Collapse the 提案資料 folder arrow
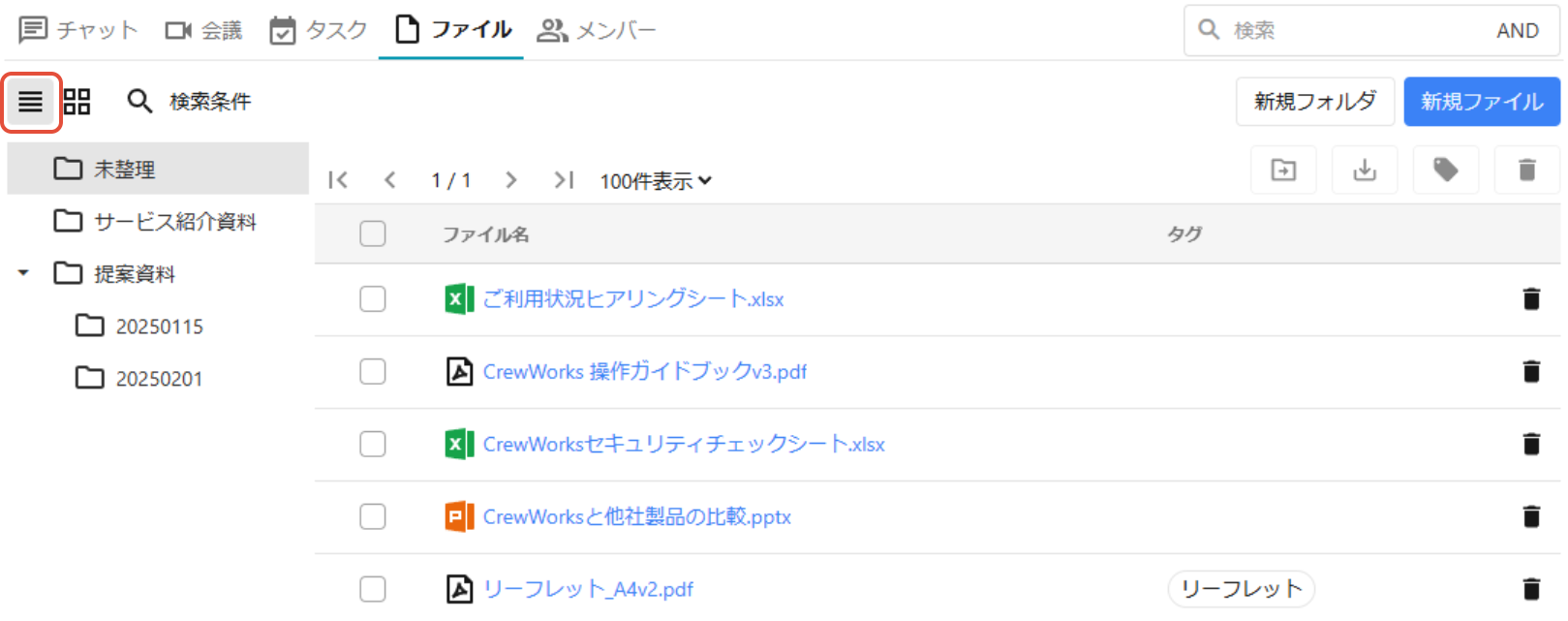This screenshot has width=1568, height=621. click(x=24, y=274)
